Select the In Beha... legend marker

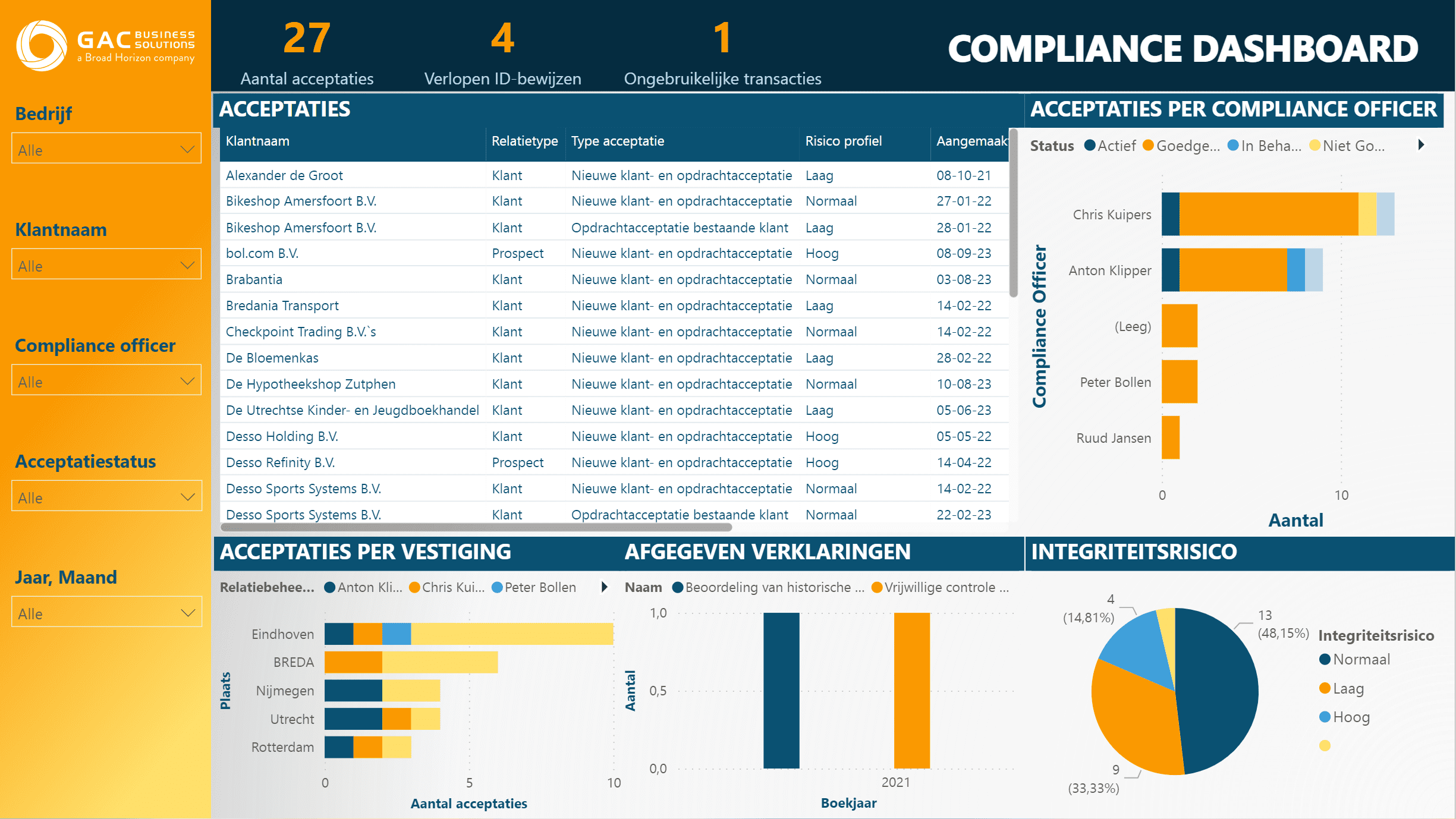point(1233,146)
